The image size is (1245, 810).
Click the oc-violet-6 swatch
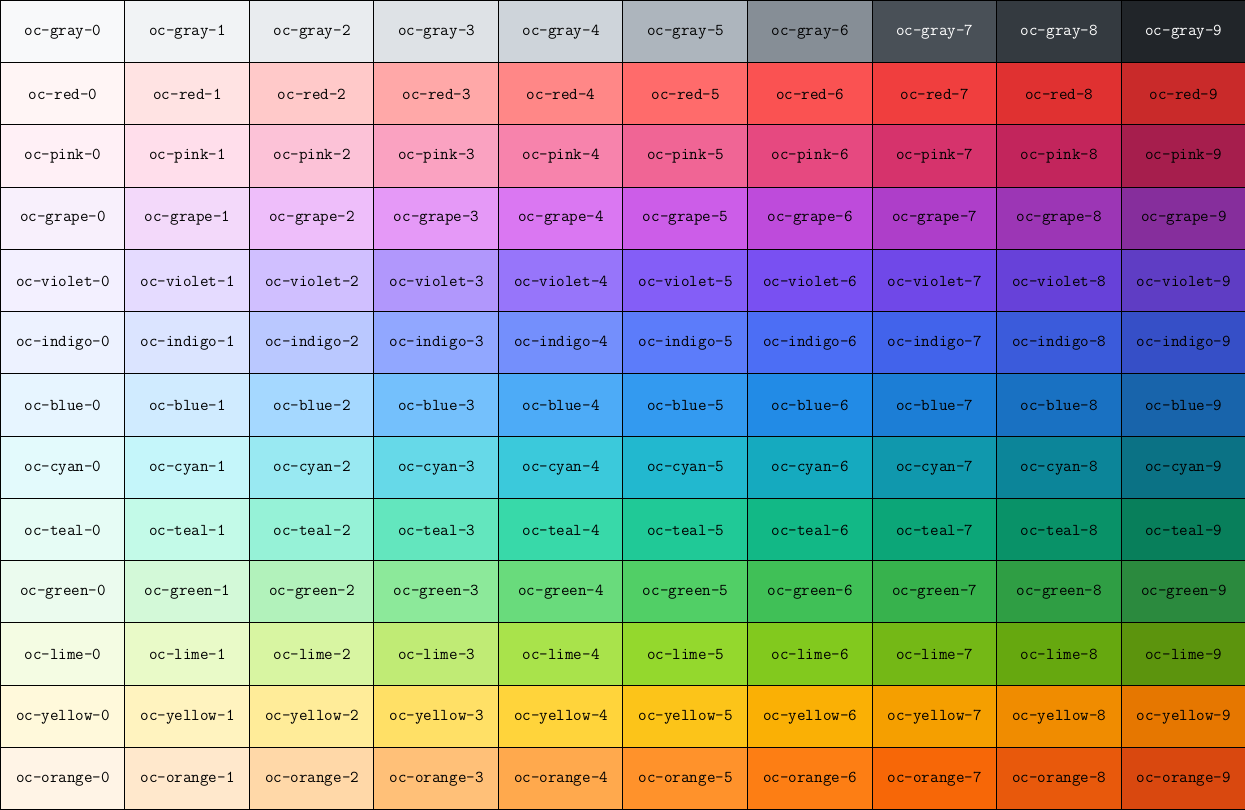click(x=809, y=280)
